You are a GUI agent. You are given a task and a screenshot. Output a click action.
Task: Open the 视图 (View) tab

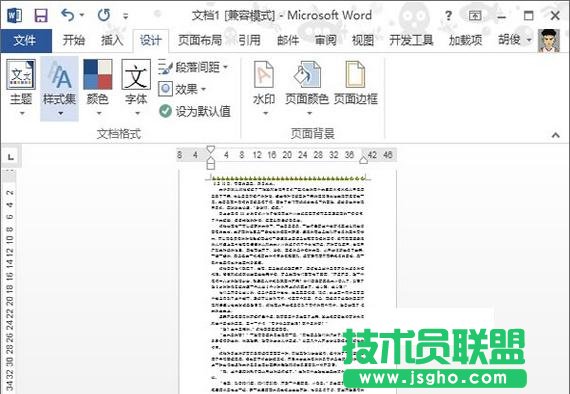363,40
